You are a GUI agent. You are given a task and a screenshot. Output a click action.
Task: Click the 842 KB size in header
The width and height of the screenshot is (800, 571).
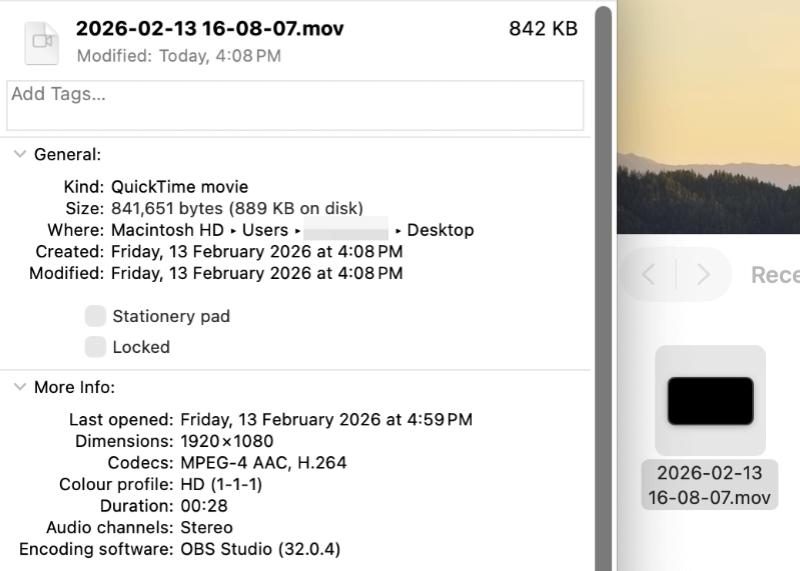(x=543, y=29)
